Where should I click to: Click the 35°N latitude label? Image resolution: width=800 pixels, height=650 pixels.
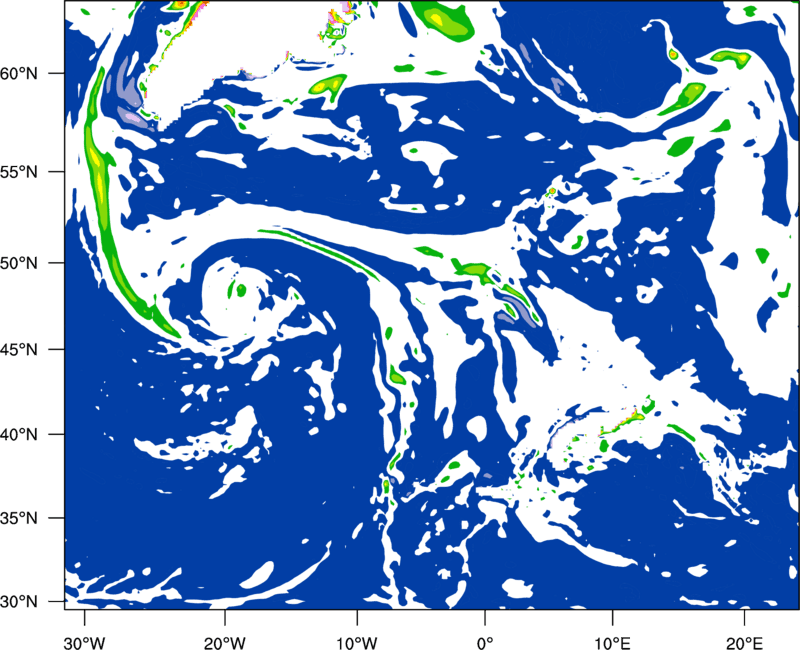click(x=19, y=518)
